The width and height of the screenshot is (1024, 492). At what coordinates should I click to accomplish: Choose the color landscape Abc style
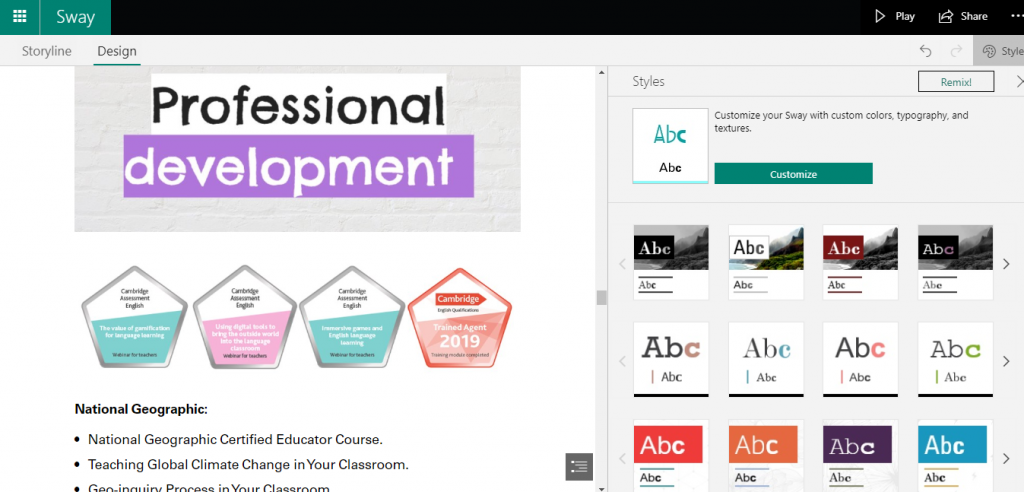[766, 262]
